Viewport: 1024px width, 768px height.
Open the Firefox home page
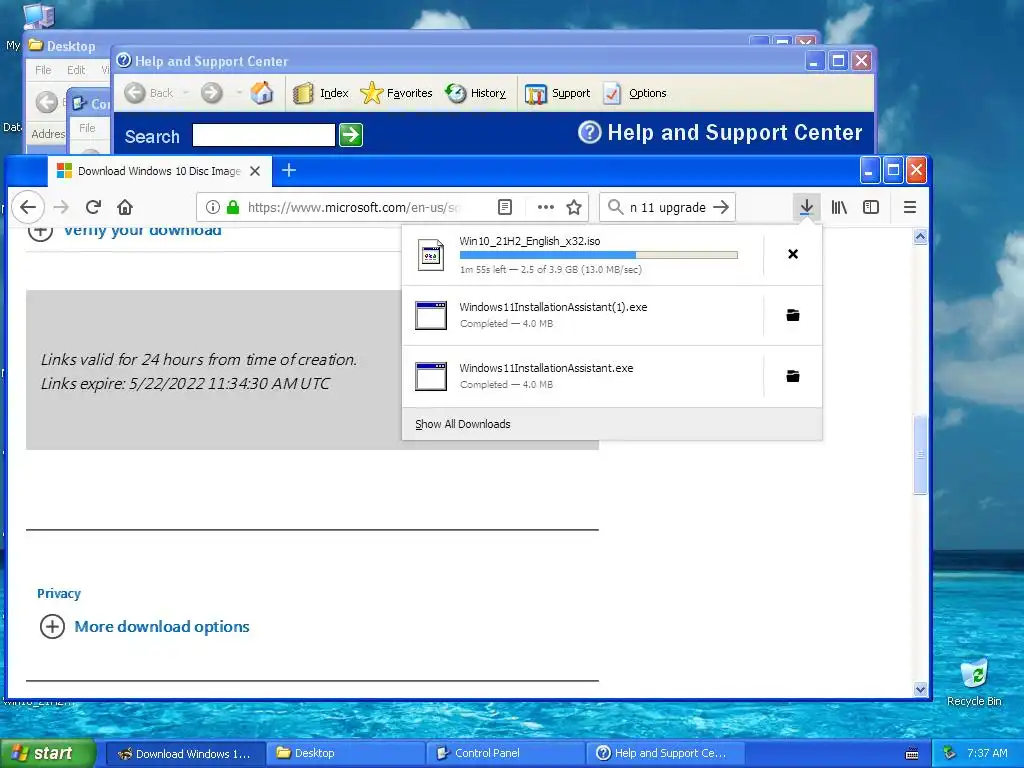click(125, 208)
